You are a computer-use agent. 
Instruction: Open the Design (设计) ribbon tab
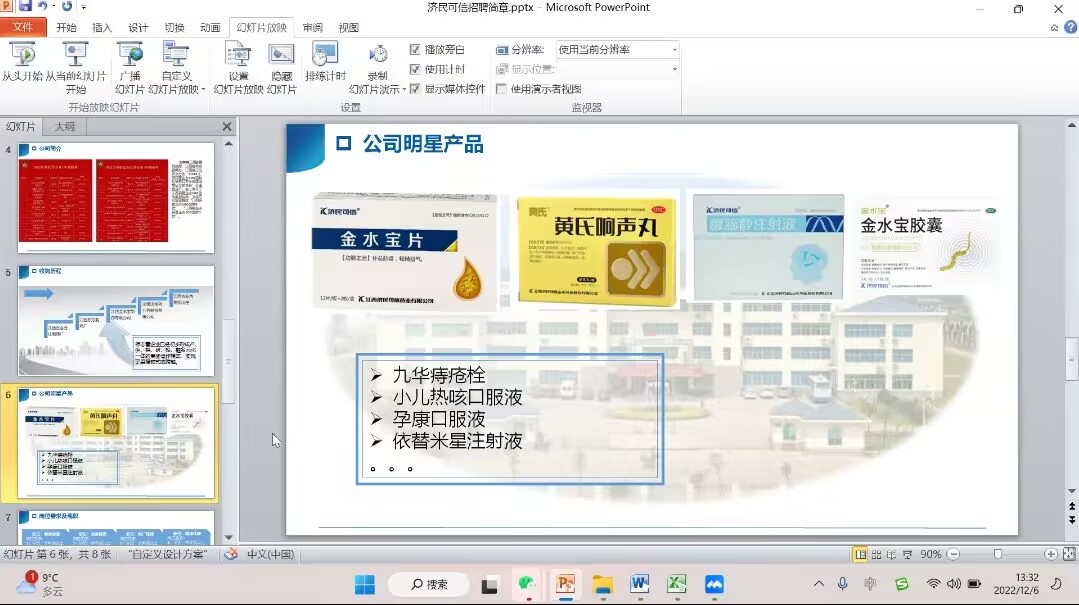pos(138,28)
